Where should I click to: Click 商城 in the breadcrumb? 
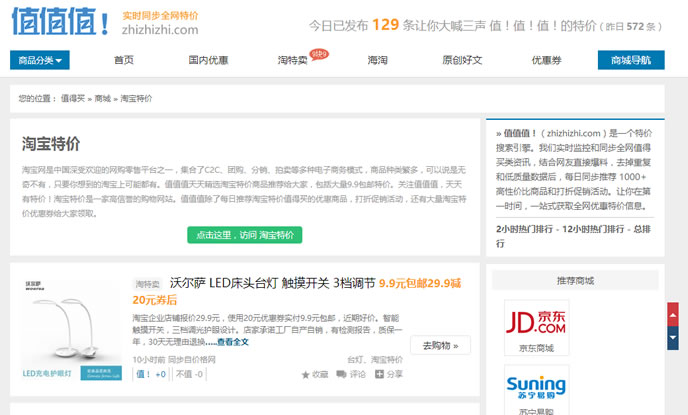tap(103, 98)
